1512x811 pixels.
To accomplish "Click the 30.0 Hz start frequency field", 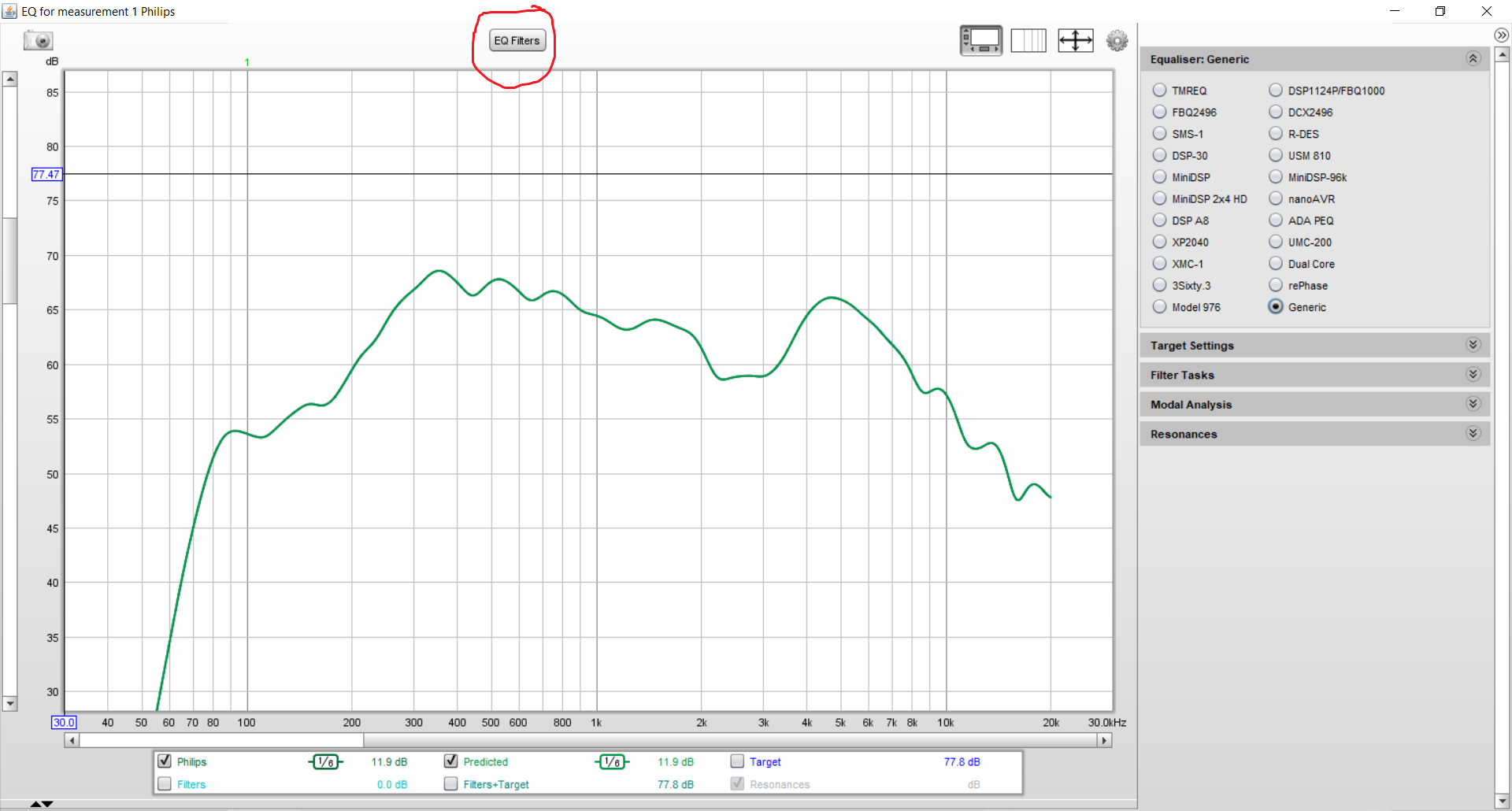I will click(64, 722).
